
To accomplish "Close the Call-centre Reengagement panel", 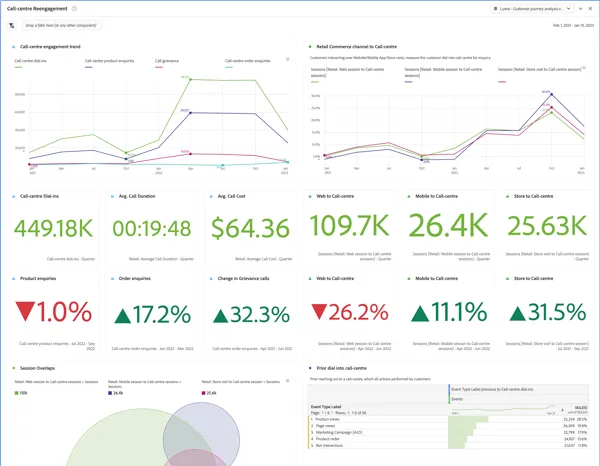I will [590, 8].
